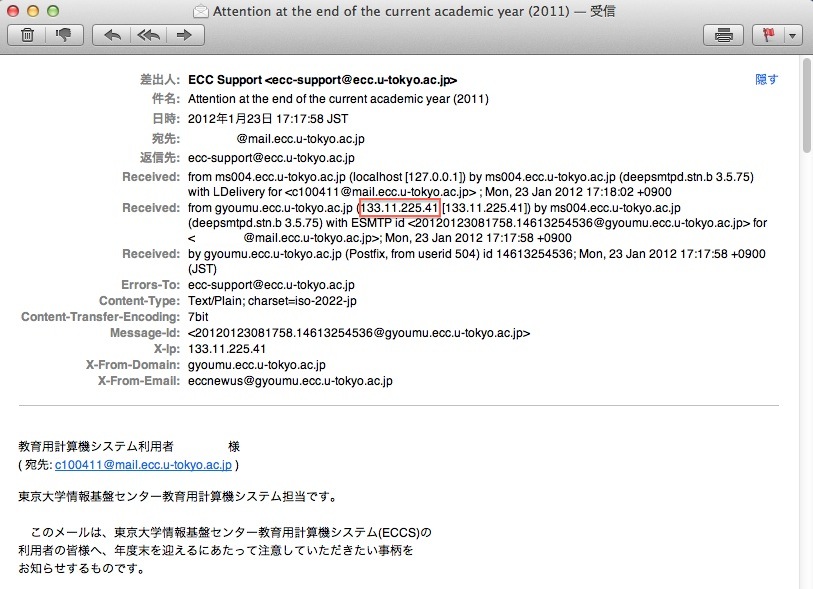Click body line お知らせするものです。
The width and height of the screenshot is (813, 589).
click(82, 568)
